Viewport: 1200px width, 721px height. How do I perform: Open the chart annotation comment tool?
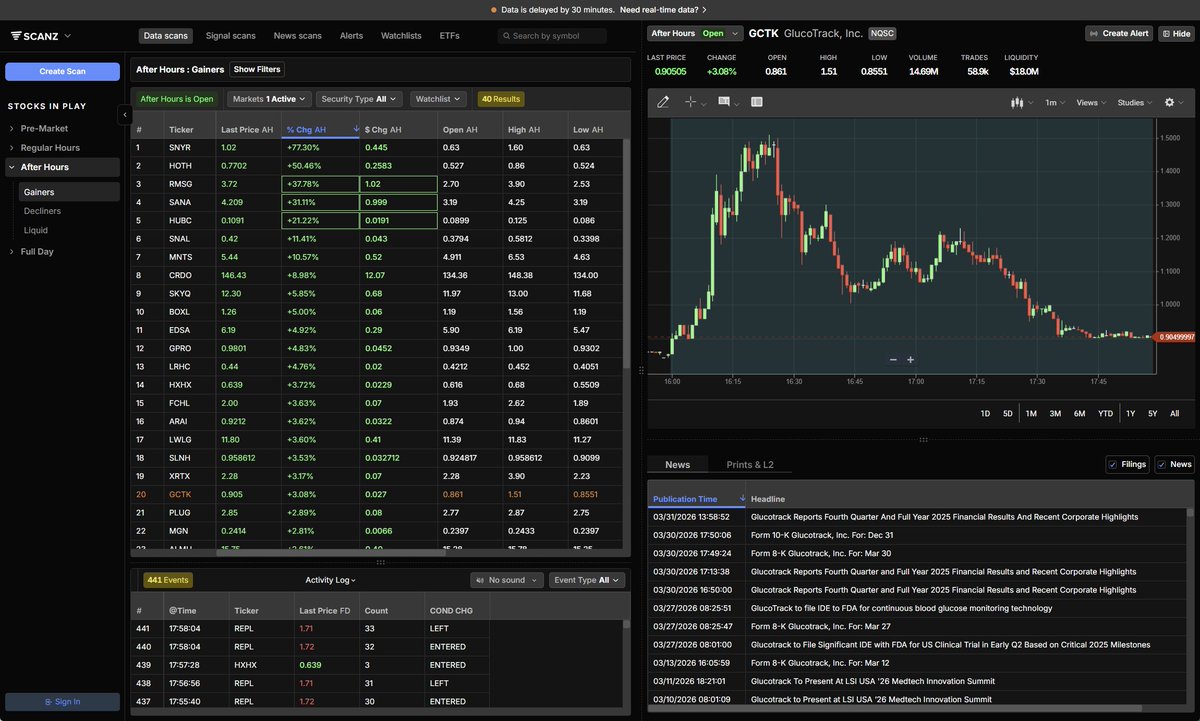click(x=723, y=102)
